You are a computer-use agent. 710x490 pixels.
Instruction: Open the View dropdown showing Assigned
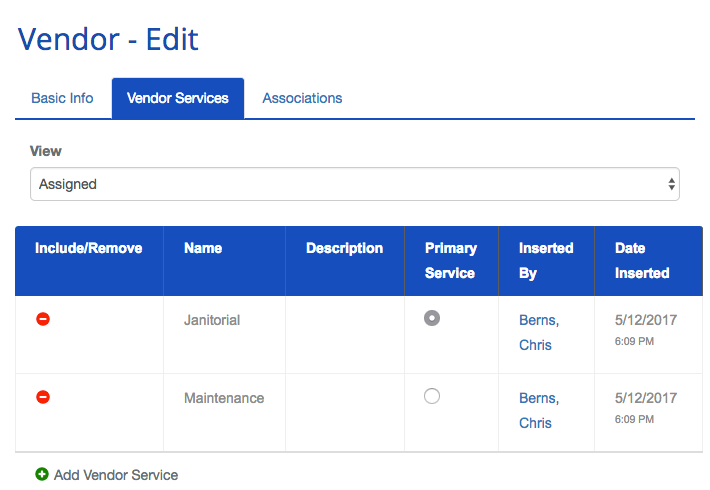tap(354, 184)
